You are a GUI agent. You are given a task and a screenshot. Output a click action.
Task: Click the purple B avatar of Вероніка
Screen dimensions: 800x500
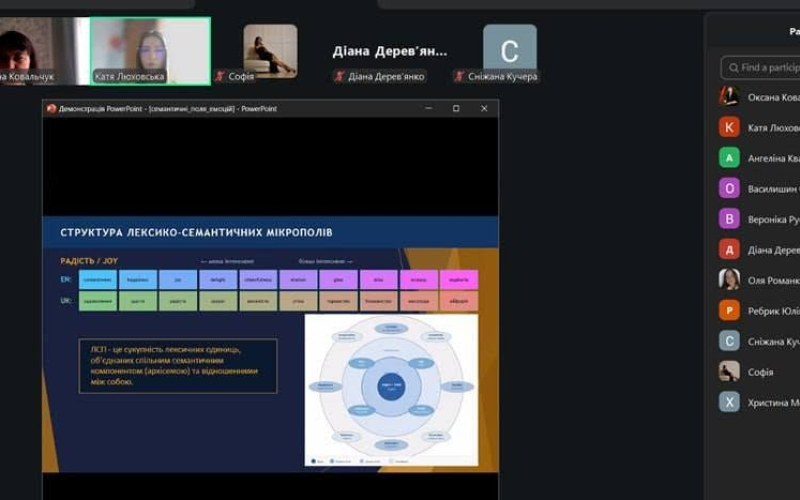click(x=729, y=219)
